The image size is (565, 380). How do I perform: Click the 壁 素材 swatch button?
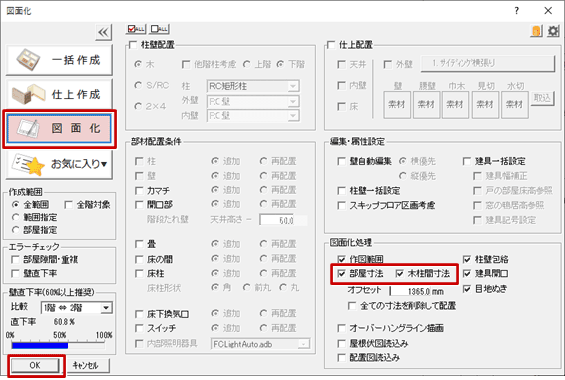point(397,104)
